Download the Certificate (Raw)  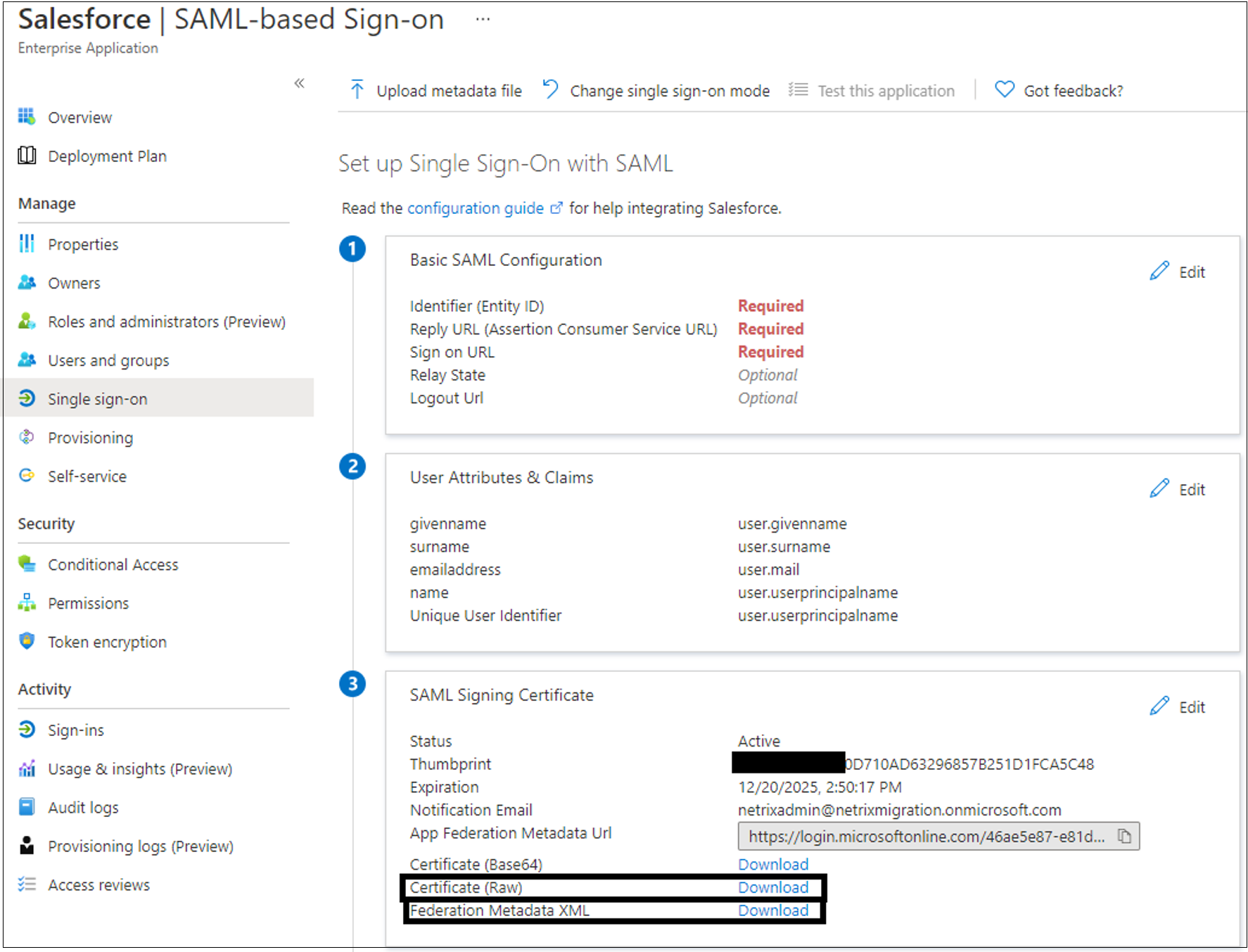click(x=773, y=887)
